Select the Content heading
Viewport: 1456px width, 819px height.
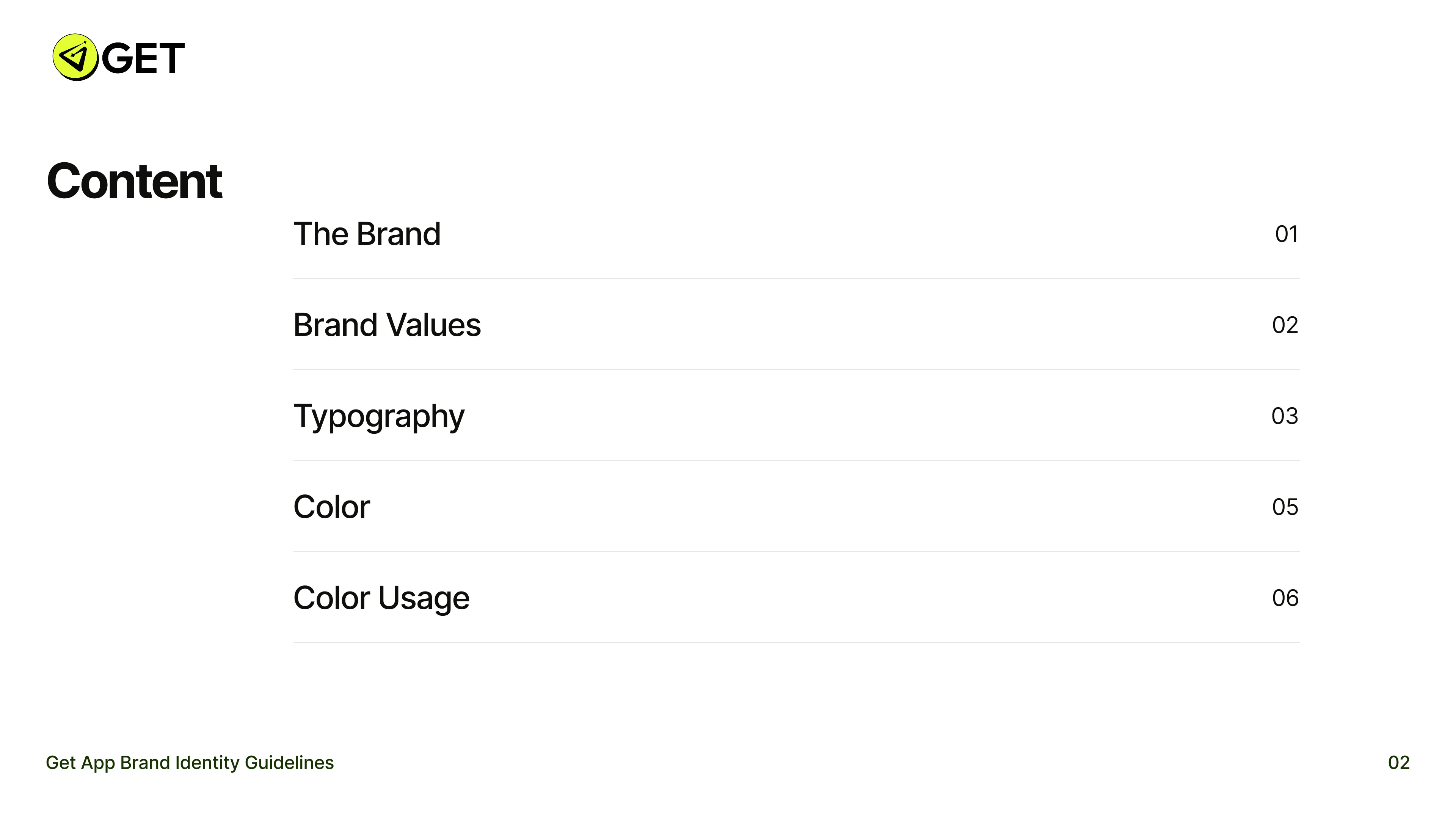[x=135, y=182]
